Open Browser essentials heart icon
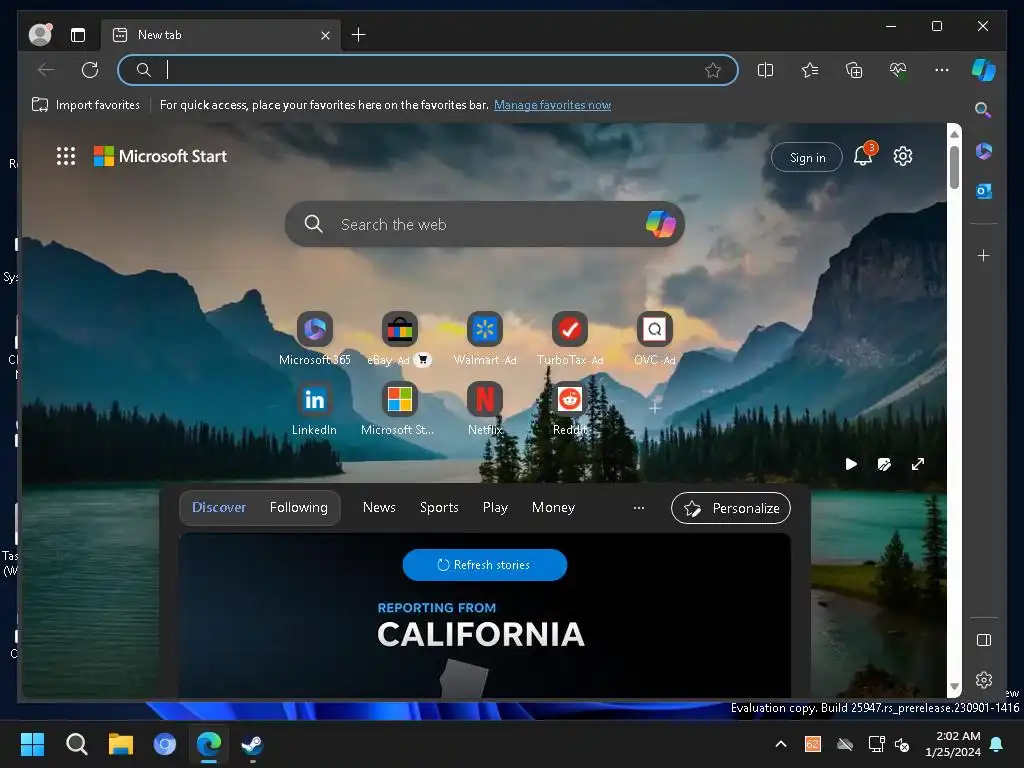 899,70
